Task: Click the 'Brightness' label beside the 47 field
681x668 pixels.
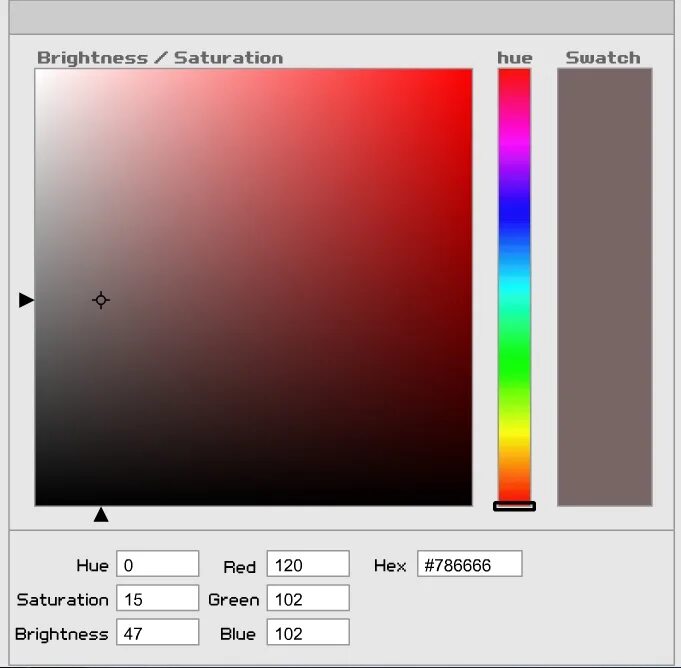Action: pyautogui.click(x=62, y=635)
